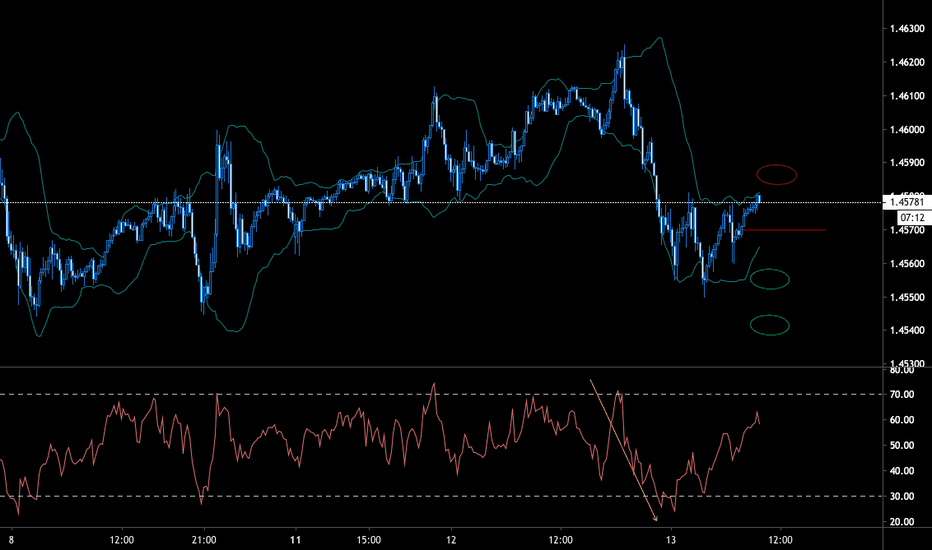Click the 30.00 RSI scale label
The height and width of the screenshot is (550, 932).
click(902, 496)
